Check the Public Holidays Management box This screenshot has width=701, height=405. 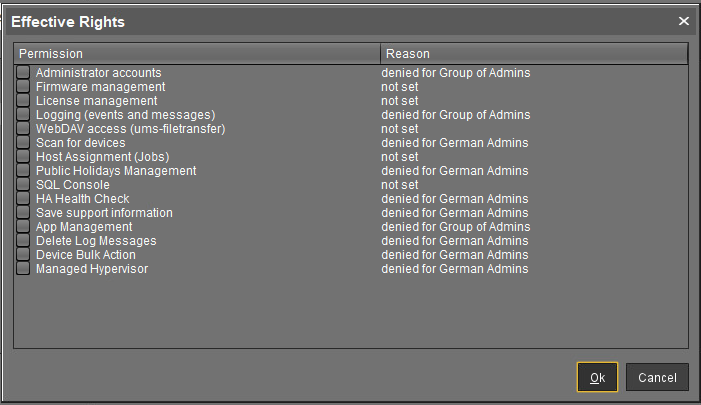point(23,171)
